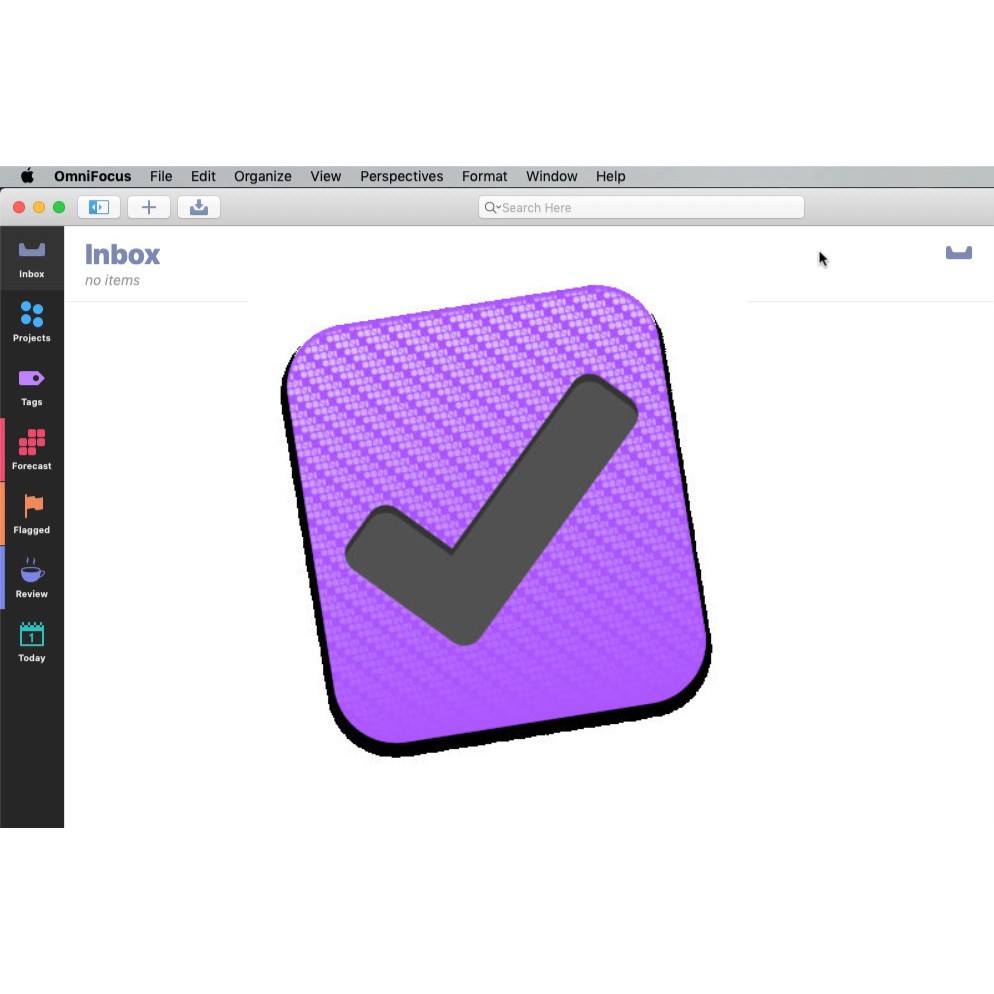
Task: Open the Apple menu
Action: 27,176
